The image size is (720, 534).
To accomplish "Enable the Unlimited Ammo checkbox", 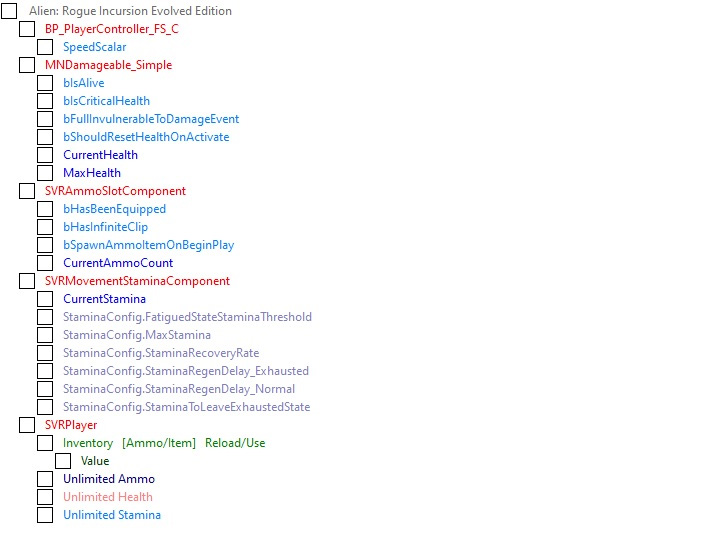I will tap(45, 479).
